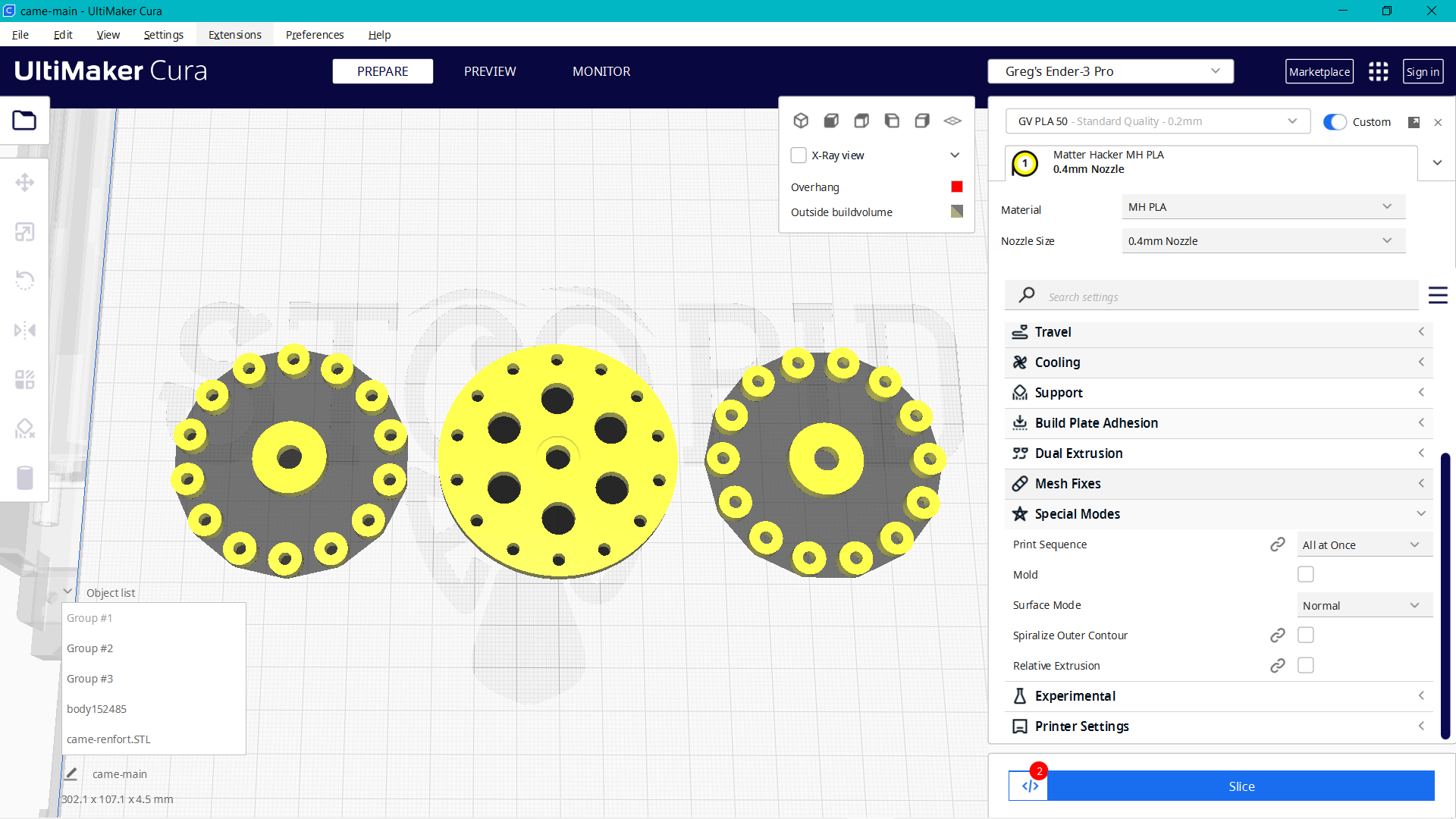Switch camera to the isometric 3D view

click(801, 120)
